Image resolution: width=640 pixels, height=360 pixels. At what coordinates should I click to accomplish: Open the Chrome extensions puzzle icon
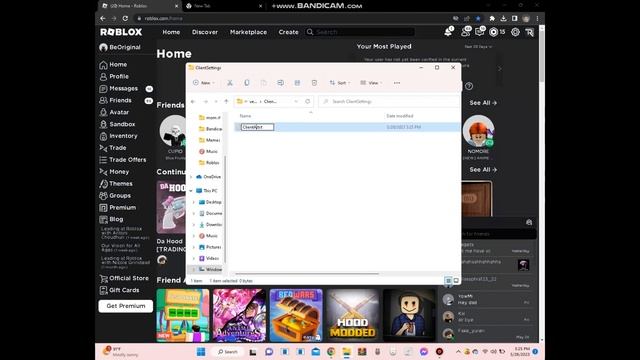click(492, 18)
